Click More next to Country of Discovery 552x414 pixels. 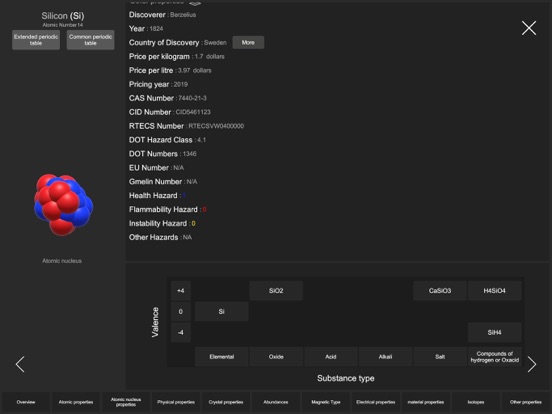point(248,43)
